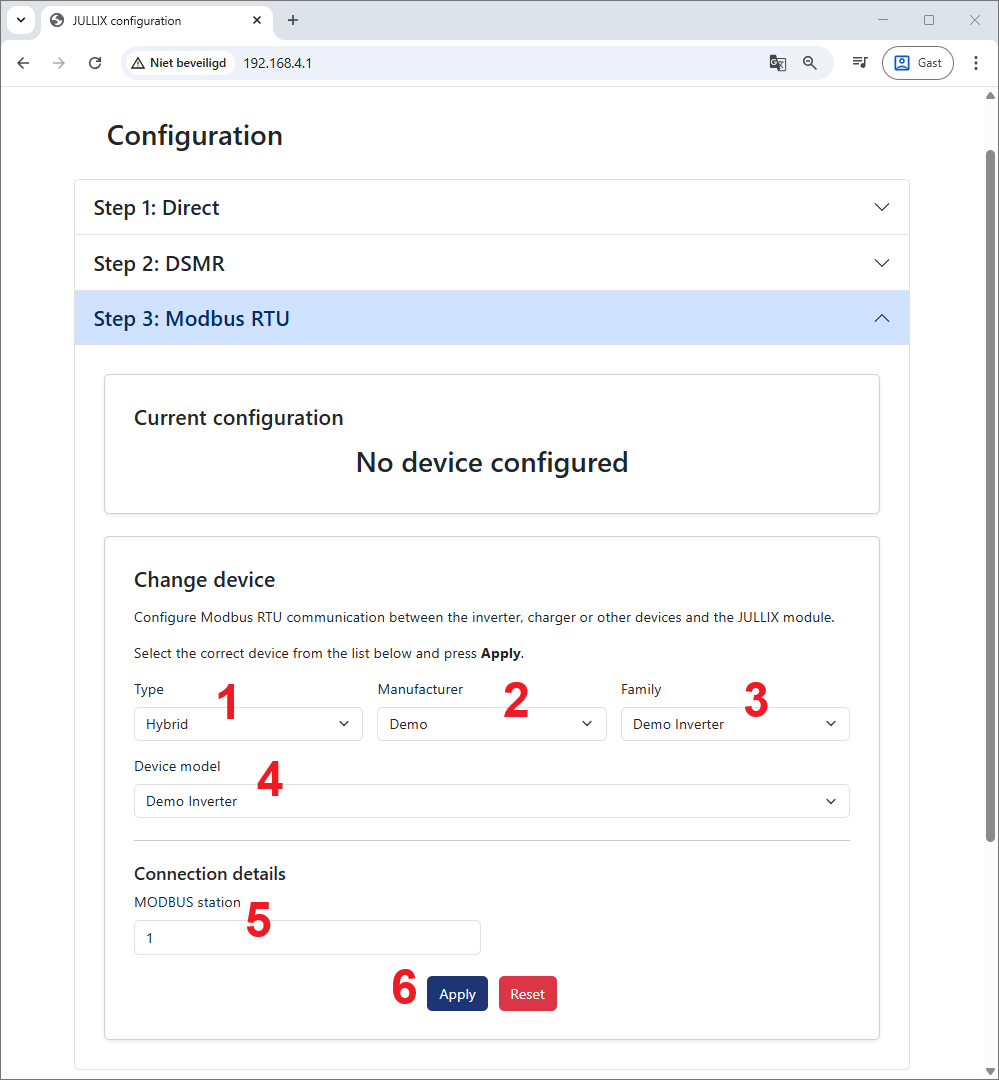Open the Device model dropdown
The width and height of the screenshot is (999, 1080).
[x=491, y=801]
